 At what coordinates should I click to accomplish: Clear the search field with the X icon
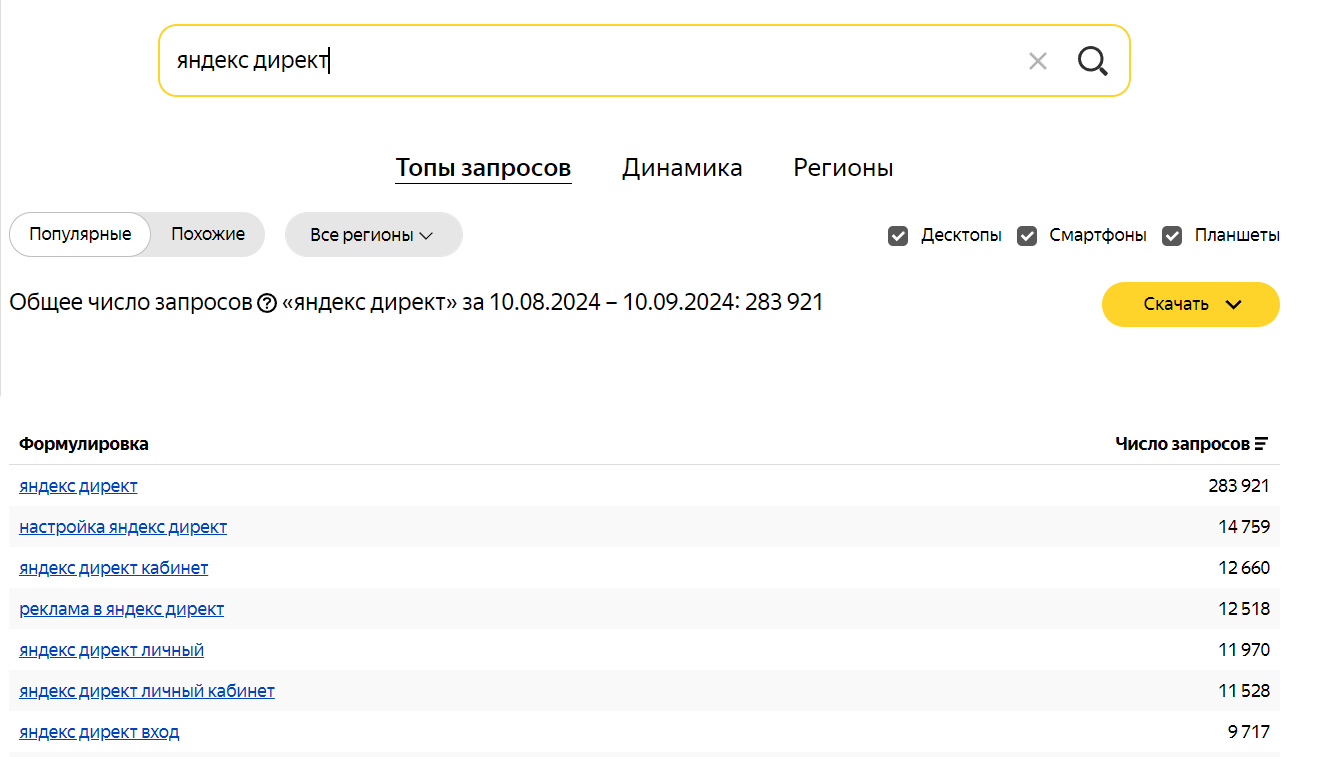coord(1037,61)
